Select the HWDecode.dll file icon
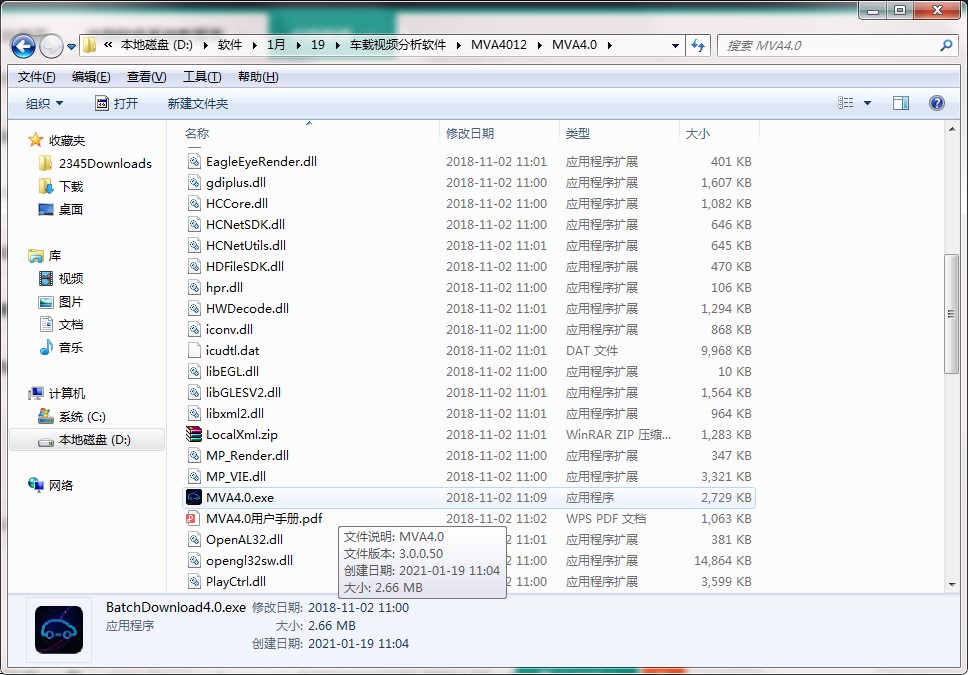The height and width of the screenshot is (675, 968). click(x=194, y=308)
